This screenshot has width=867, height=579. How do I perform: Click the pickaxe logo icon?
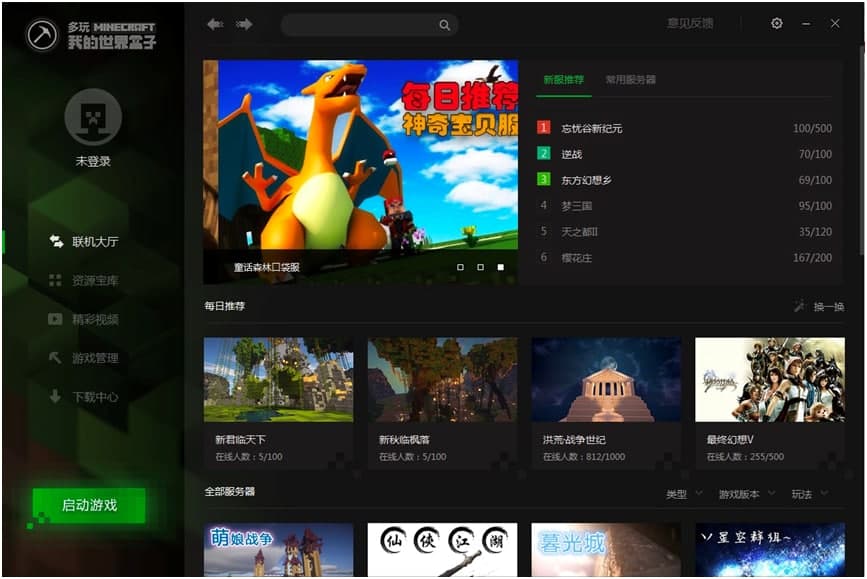pos(41,35)
